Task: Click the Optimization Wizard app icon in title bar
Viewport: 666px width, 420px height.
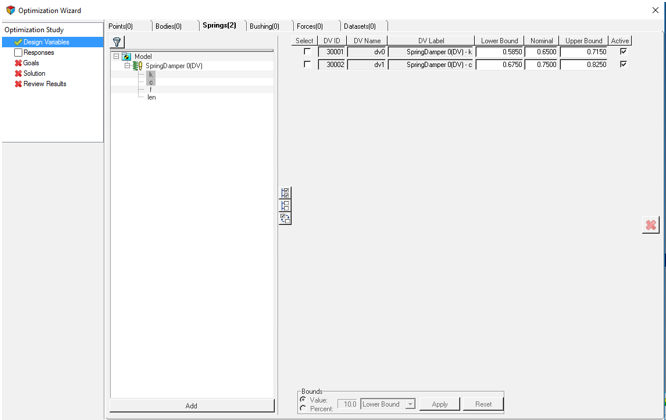Action: [10, 10]
